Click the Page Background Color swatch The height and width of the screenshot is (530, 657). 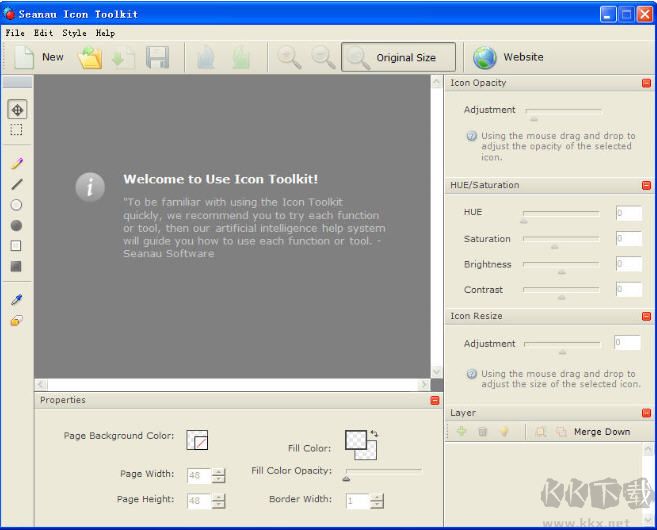tap(197, 439)
